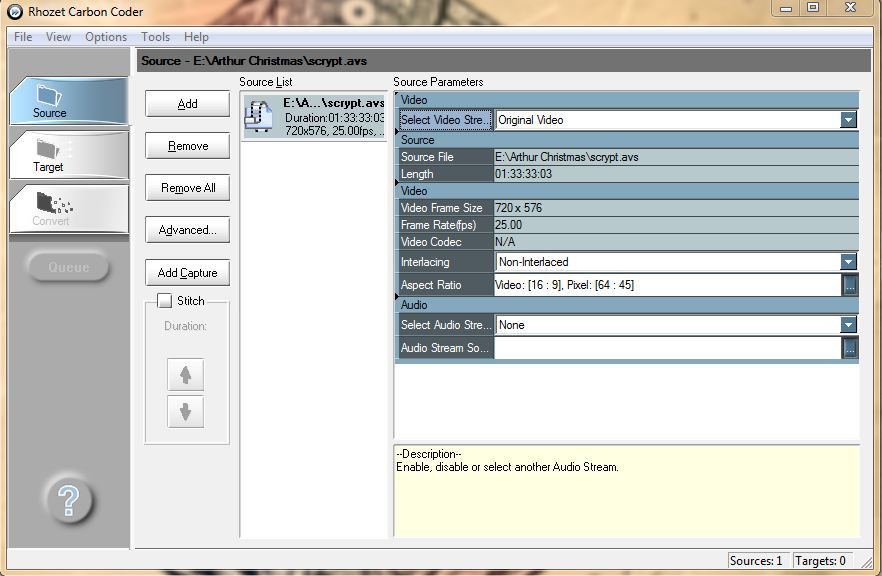
Task: Collapse the Video details section below Length
Action: point(627,191)
